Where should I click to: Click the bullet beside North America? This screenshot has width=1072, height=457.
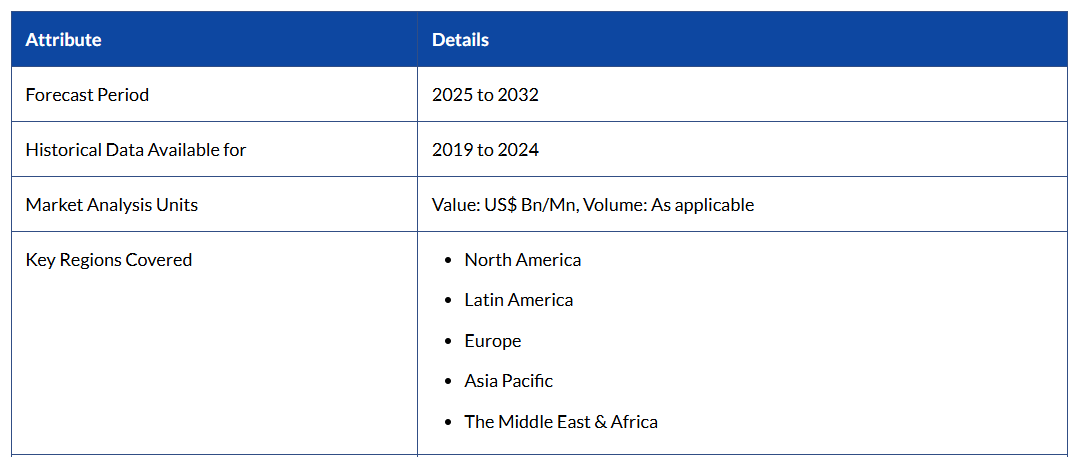tap(449, 261)
